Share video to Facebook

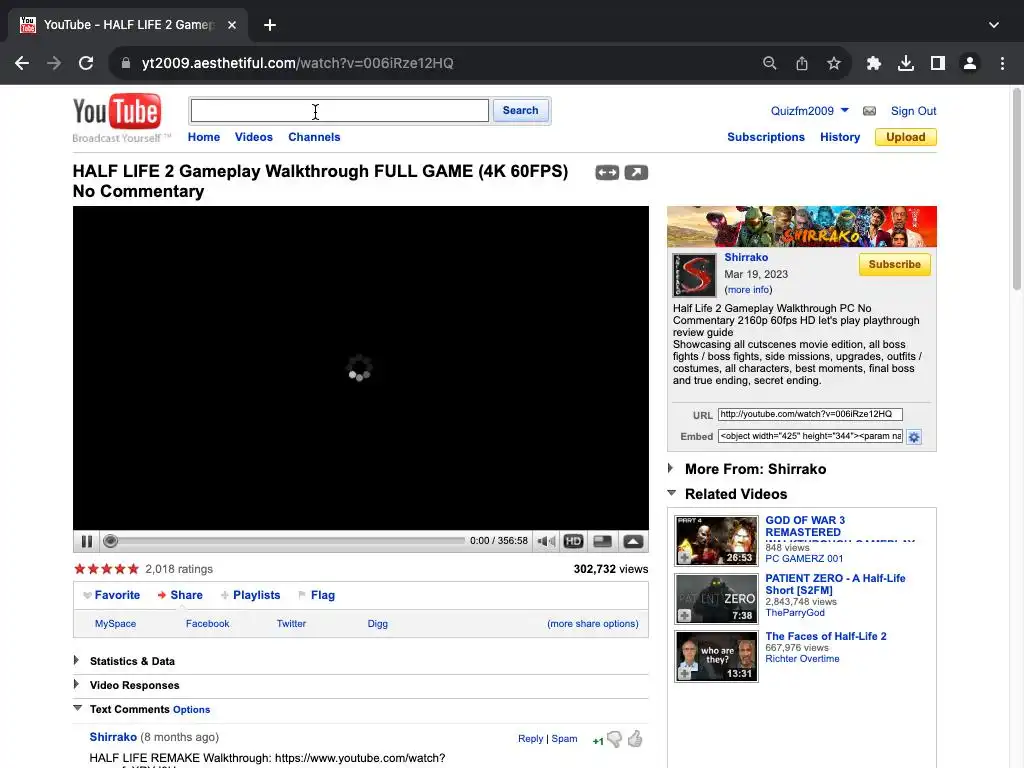(208, 624)
